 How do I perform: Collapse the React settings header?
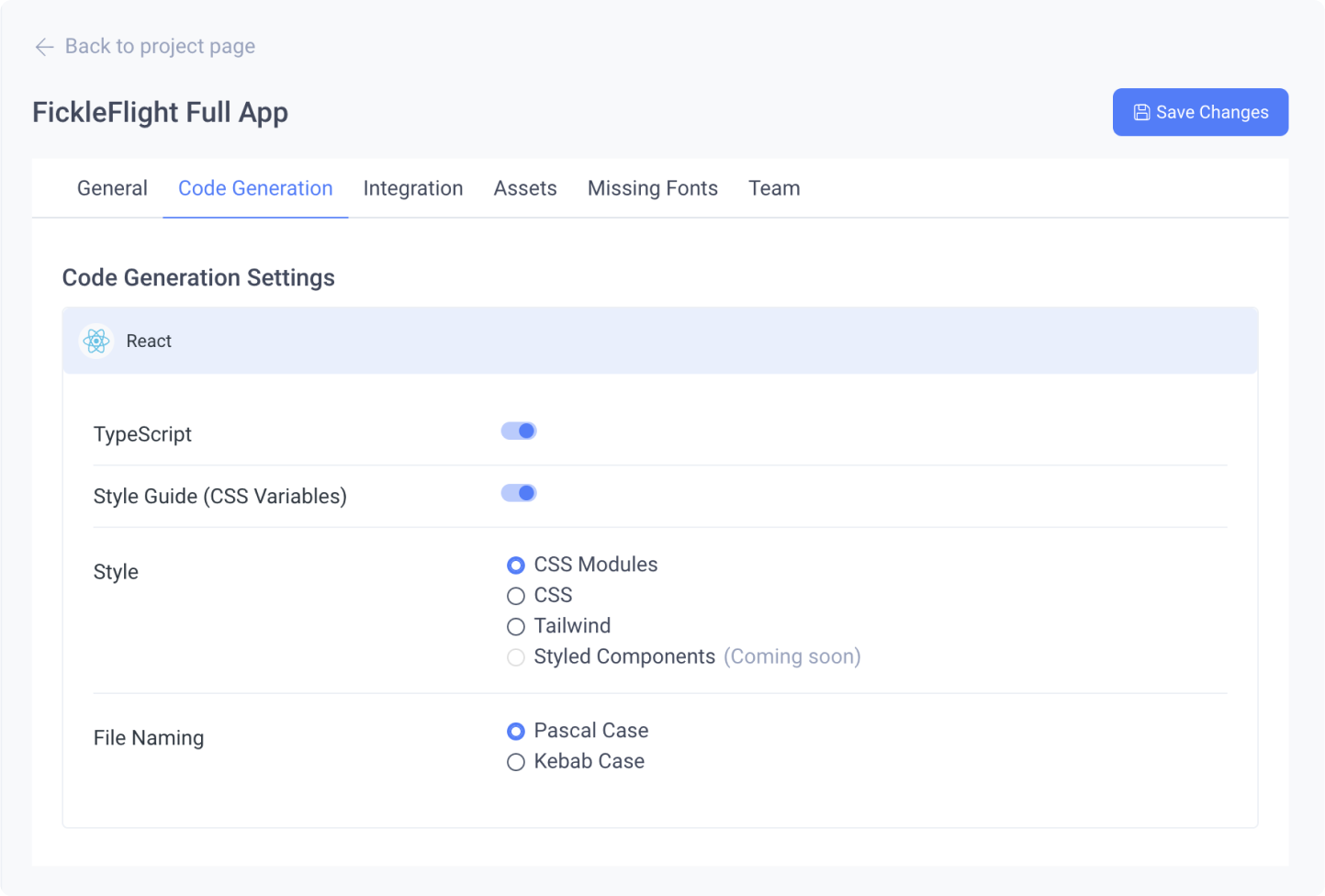click(x=659, y=341)
